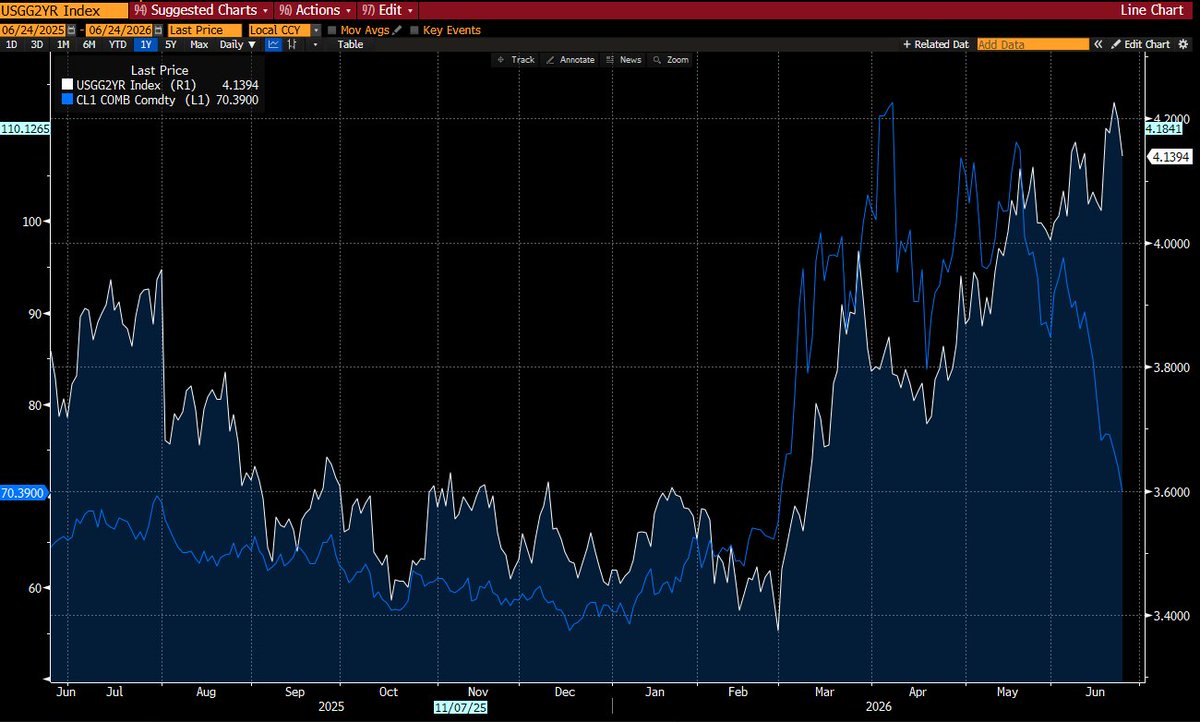
Task: Enable the Key Events checkbox
Action: pos(414,30)
